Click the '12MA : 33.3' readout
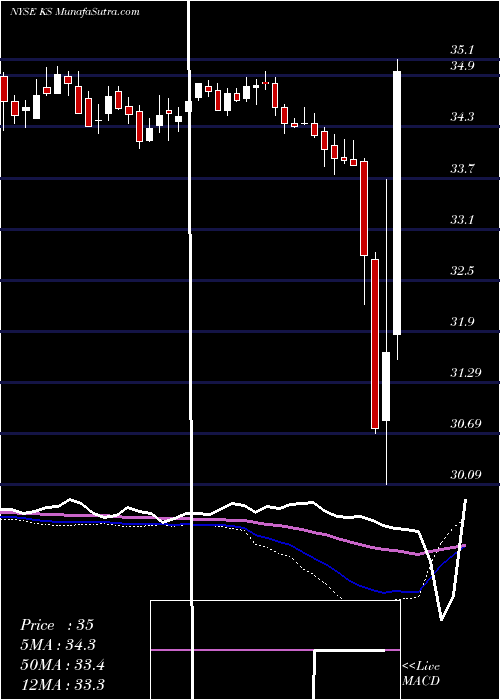The width and height of the screenshot is (500, 700). pos(62,684)
